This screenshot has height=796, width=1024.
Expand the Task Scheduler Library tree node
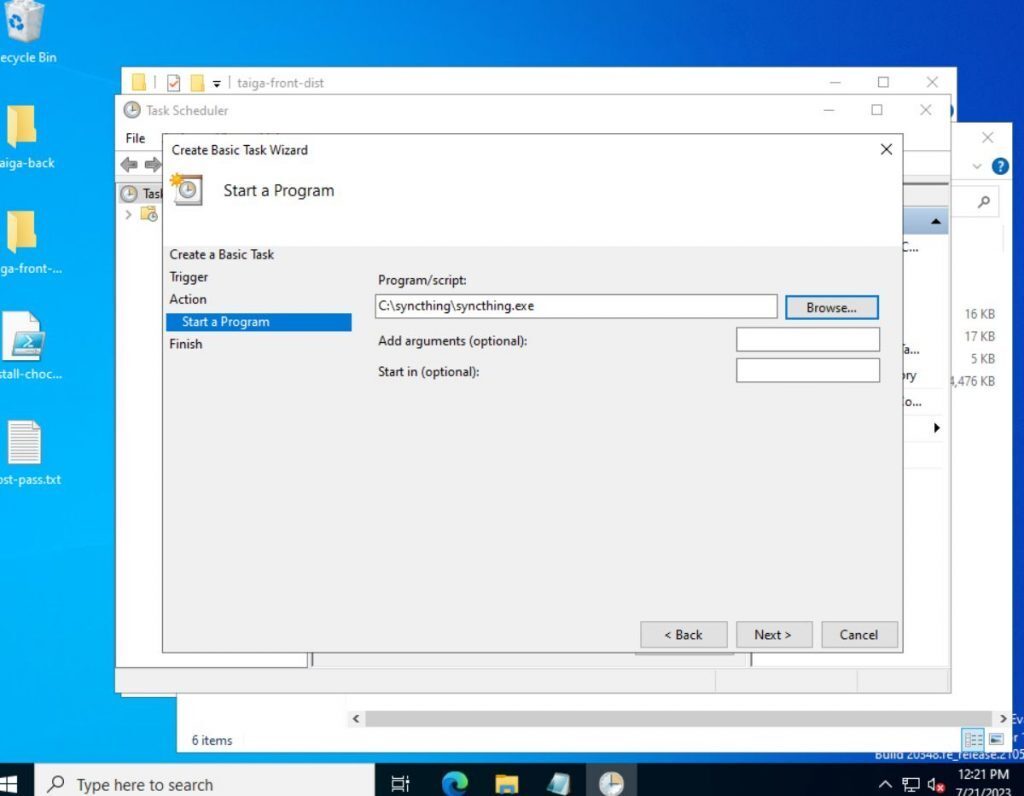click(127, 213)
